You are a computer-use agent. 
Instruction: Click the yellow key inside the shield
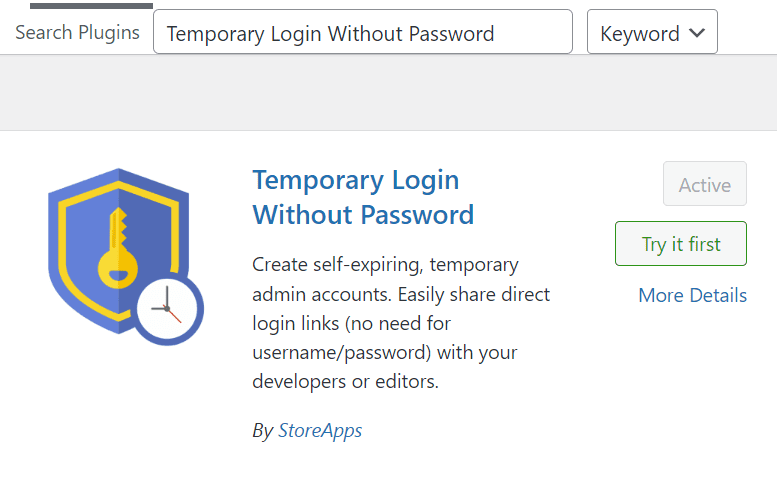pos(118,248)
